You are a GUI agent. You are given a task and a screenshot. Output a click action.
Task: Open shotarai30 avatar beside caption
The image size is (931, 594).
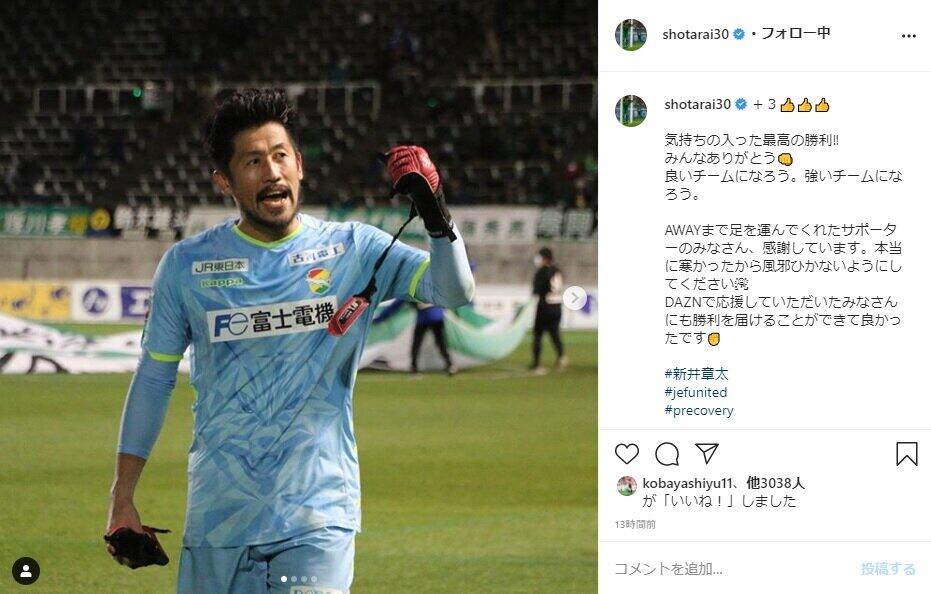point(631,110)
